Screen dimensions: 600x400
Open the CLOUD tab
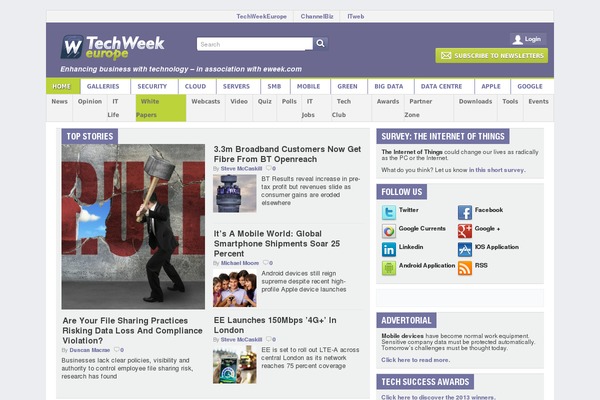pyautogui.click(x=195, y=86)
